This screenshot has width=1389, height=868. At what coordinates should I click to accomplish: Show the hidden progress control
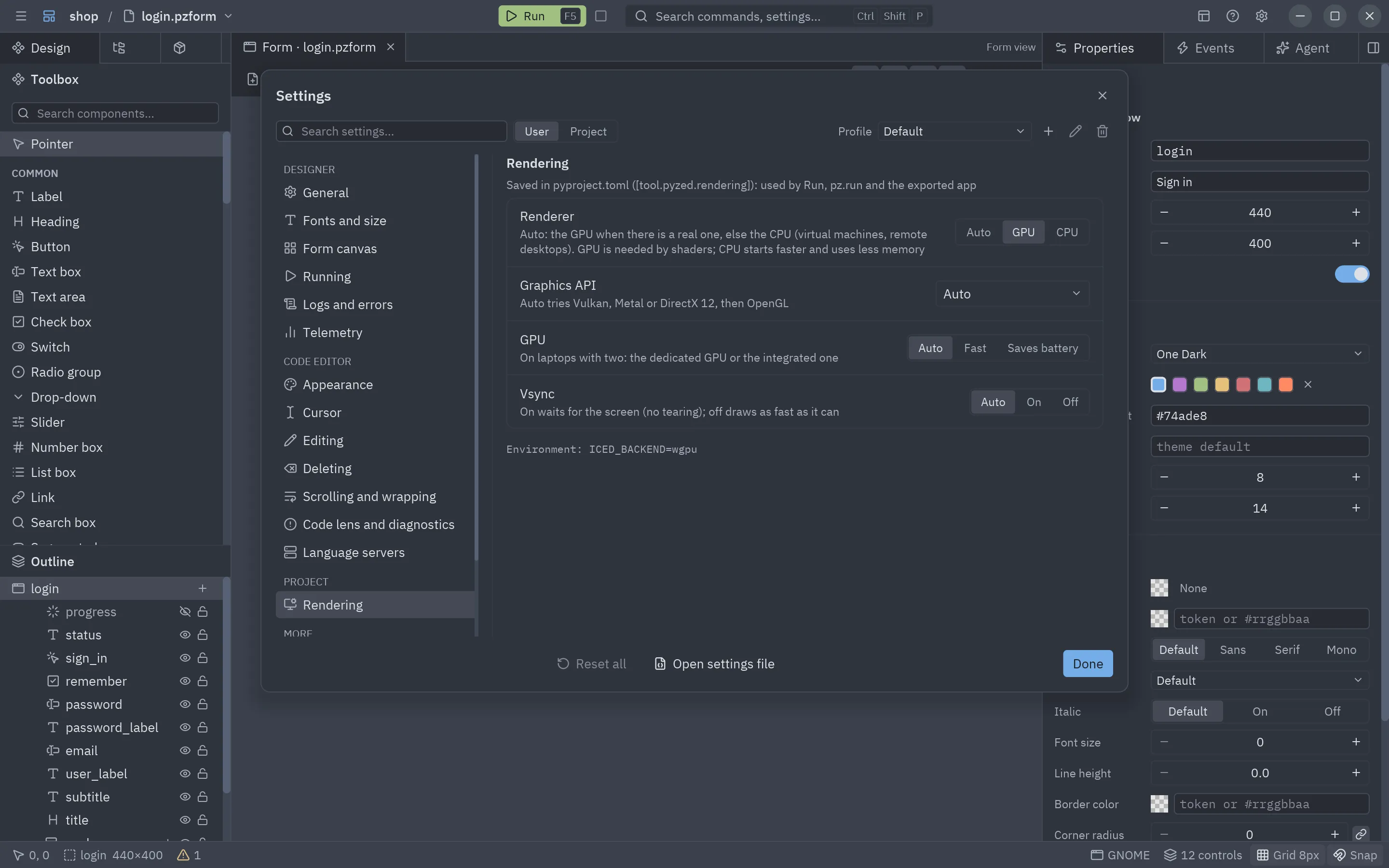click(x=185, y=612)
